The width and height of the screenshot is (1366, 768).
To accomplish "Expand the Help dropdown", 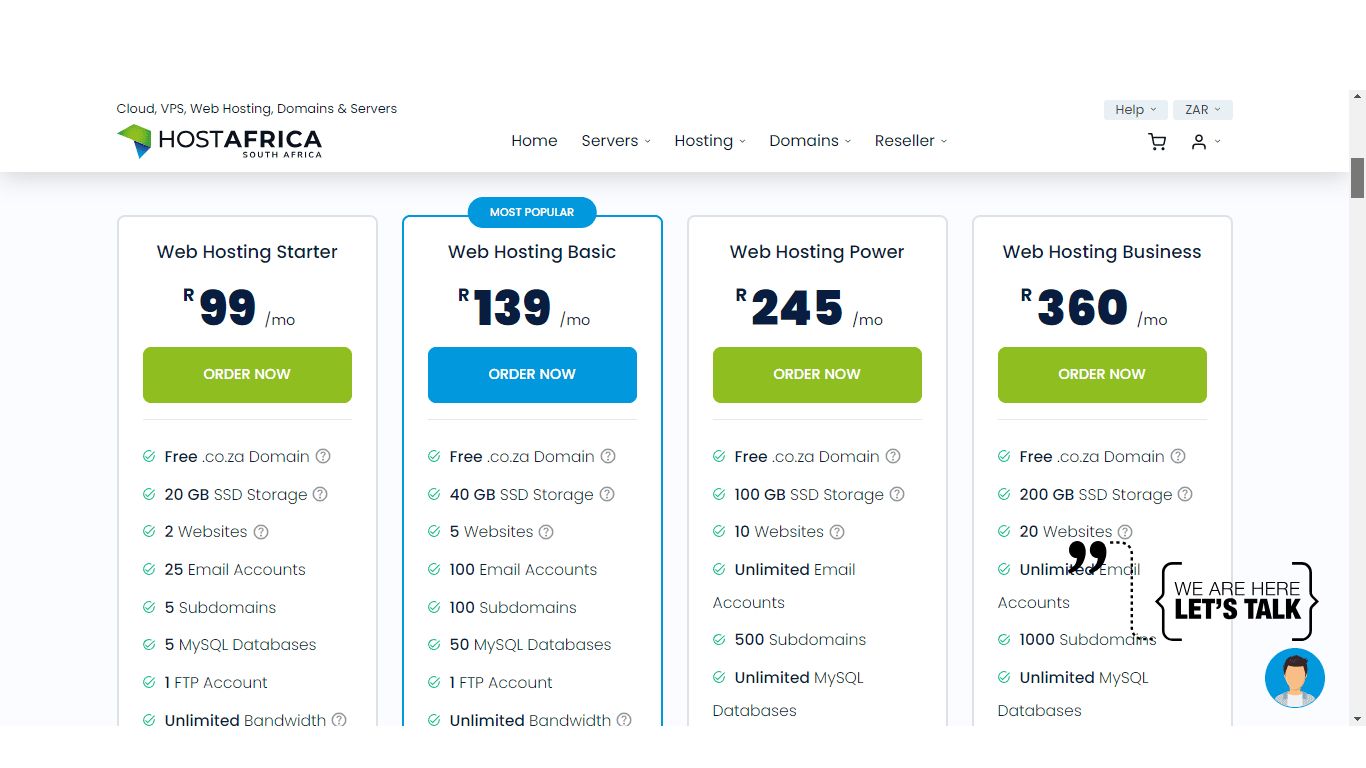I will pos(1135,110).
